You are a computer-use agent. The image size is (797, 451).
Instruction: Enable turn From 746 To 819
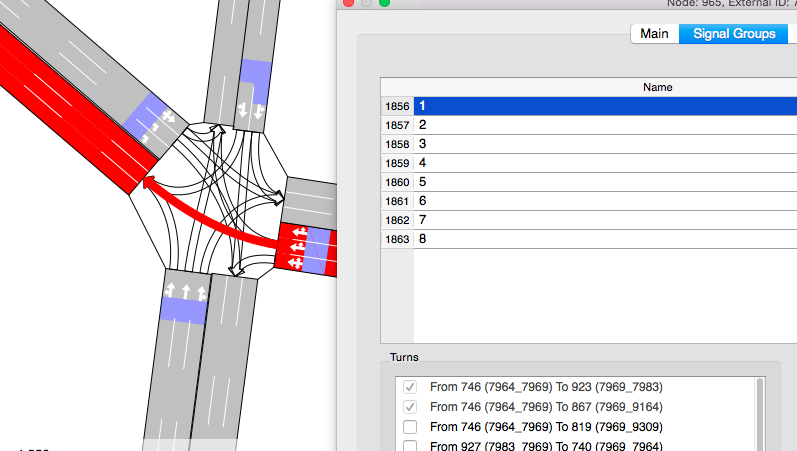pyautogui.click(x=409, y=427)
